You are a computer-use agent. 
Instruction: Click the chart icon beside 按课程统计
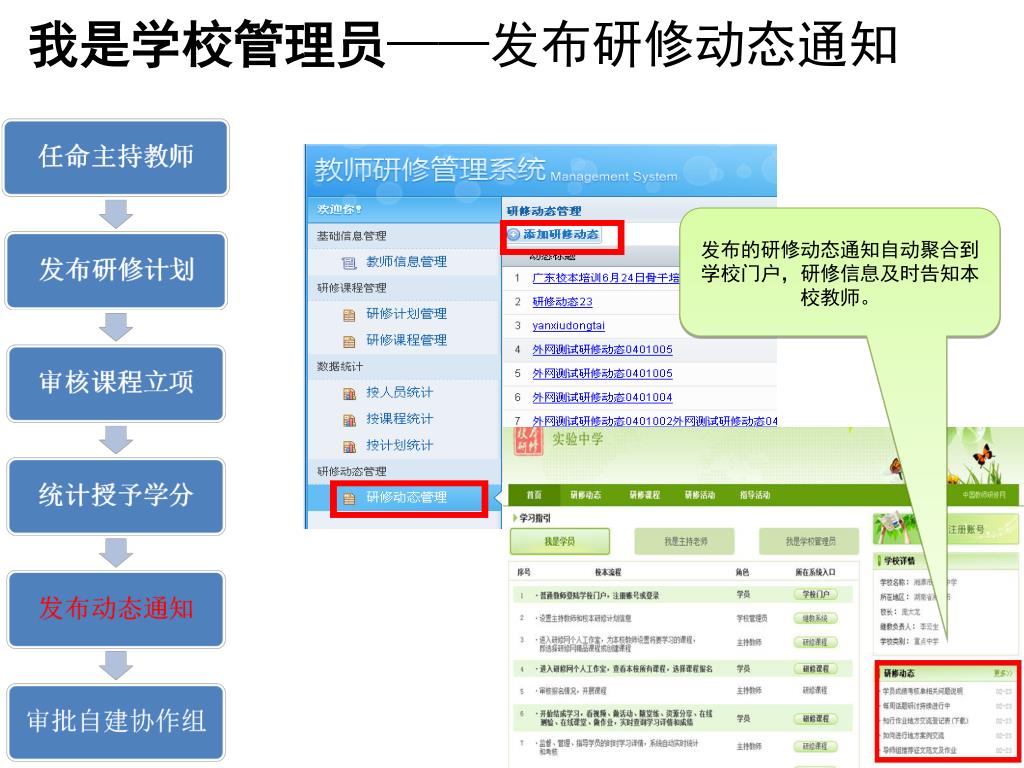[349, 419]
